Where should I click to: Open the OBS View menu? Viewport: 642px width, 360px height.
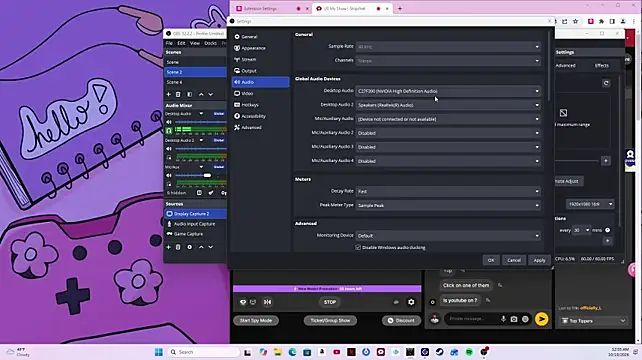click(x=195, y=43)
